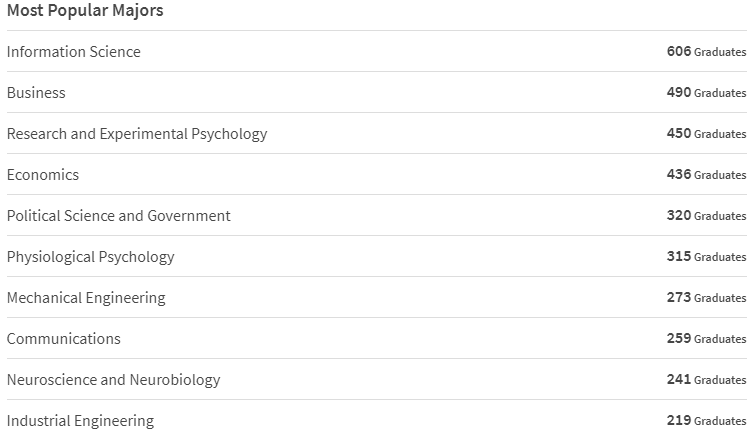Open Neuroscience and Neurobiology major
This screenshot has width=752, height=440.
tap(114, 380)
